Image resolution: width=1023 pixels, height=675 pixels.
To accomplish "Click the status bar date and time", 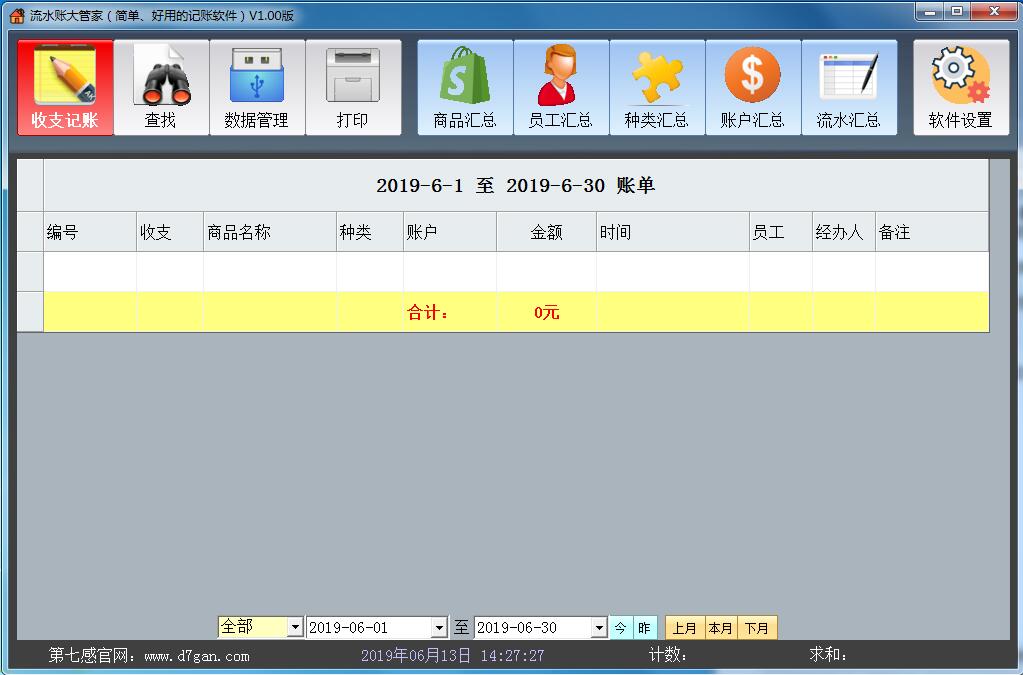I will pos(453,655).
